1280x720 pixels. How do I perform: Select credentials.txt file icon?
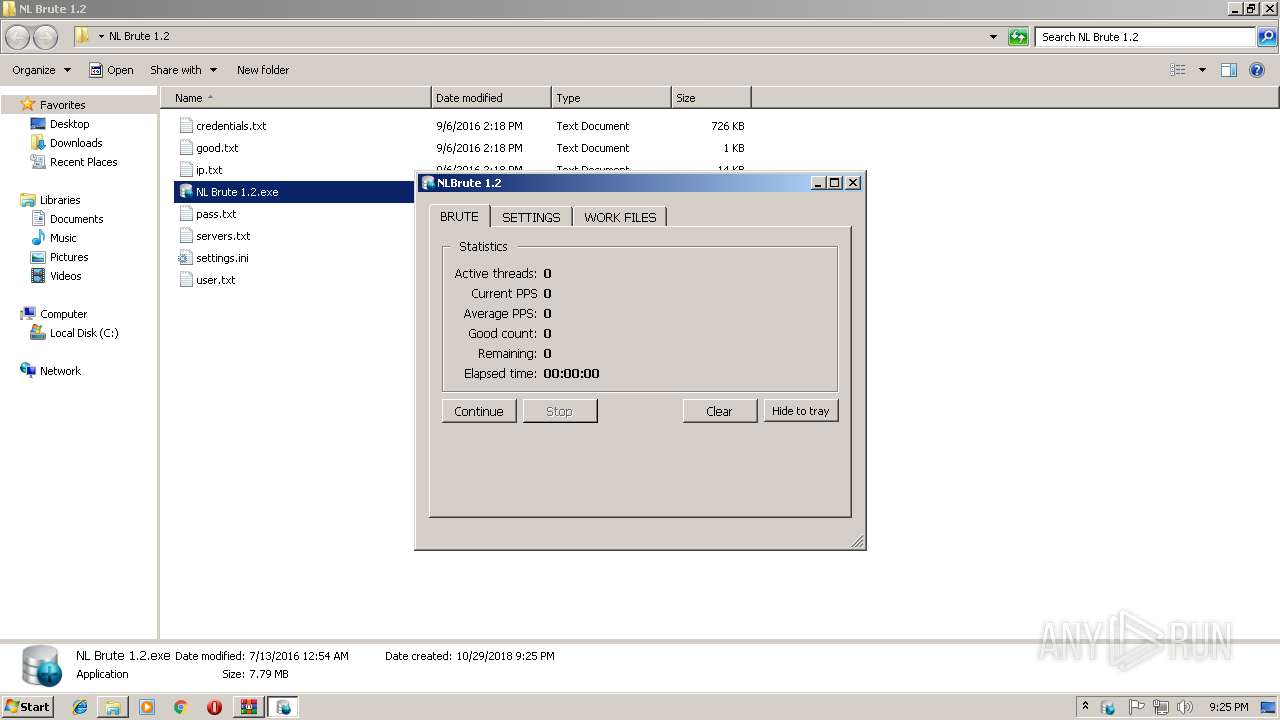[x=185, y=126]
